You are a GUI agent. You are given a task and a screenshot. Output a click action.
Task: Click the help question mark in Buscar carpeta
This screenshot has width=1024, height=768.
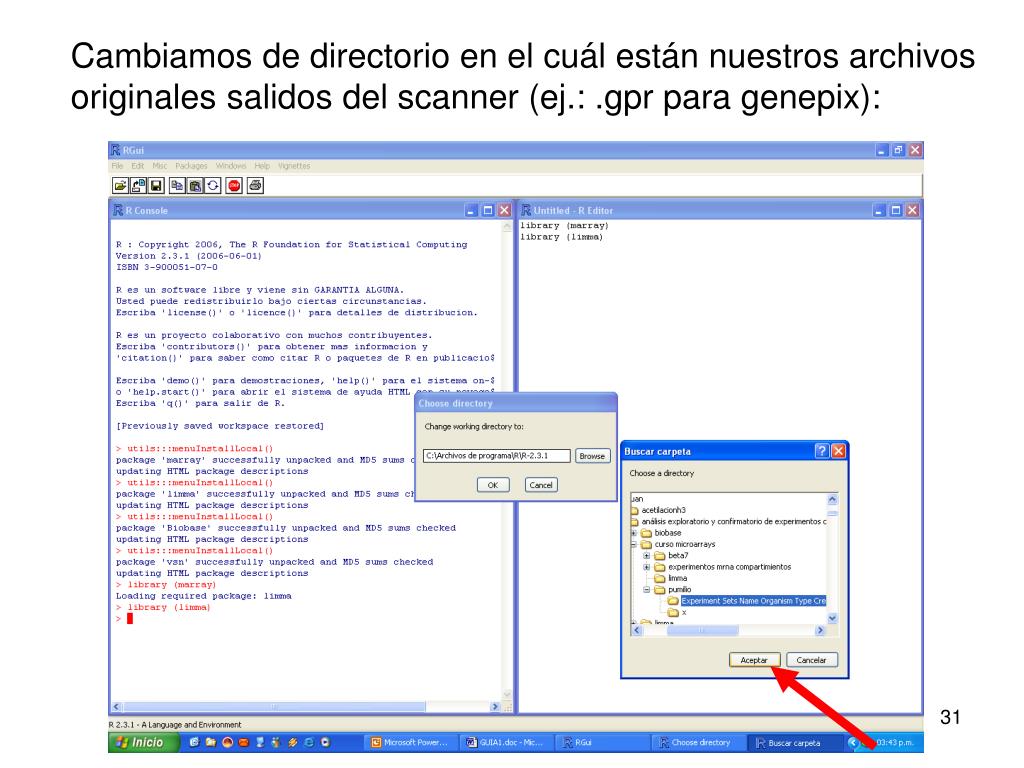pyautogui.click(x=822, y=451)
